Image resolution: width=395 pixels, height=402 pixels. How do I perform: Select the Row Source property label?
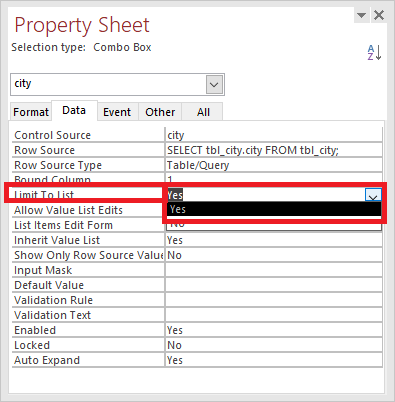44,150
